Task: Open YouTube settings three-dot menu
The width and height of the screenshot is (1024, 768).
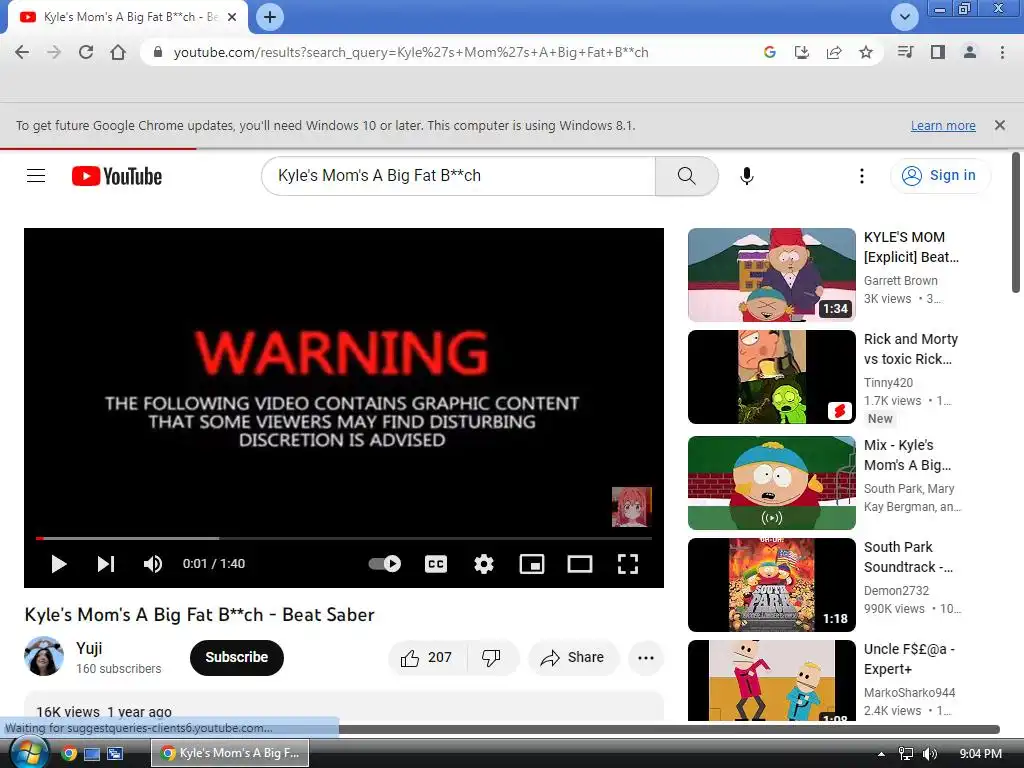Action: click(x=862, y=176)
